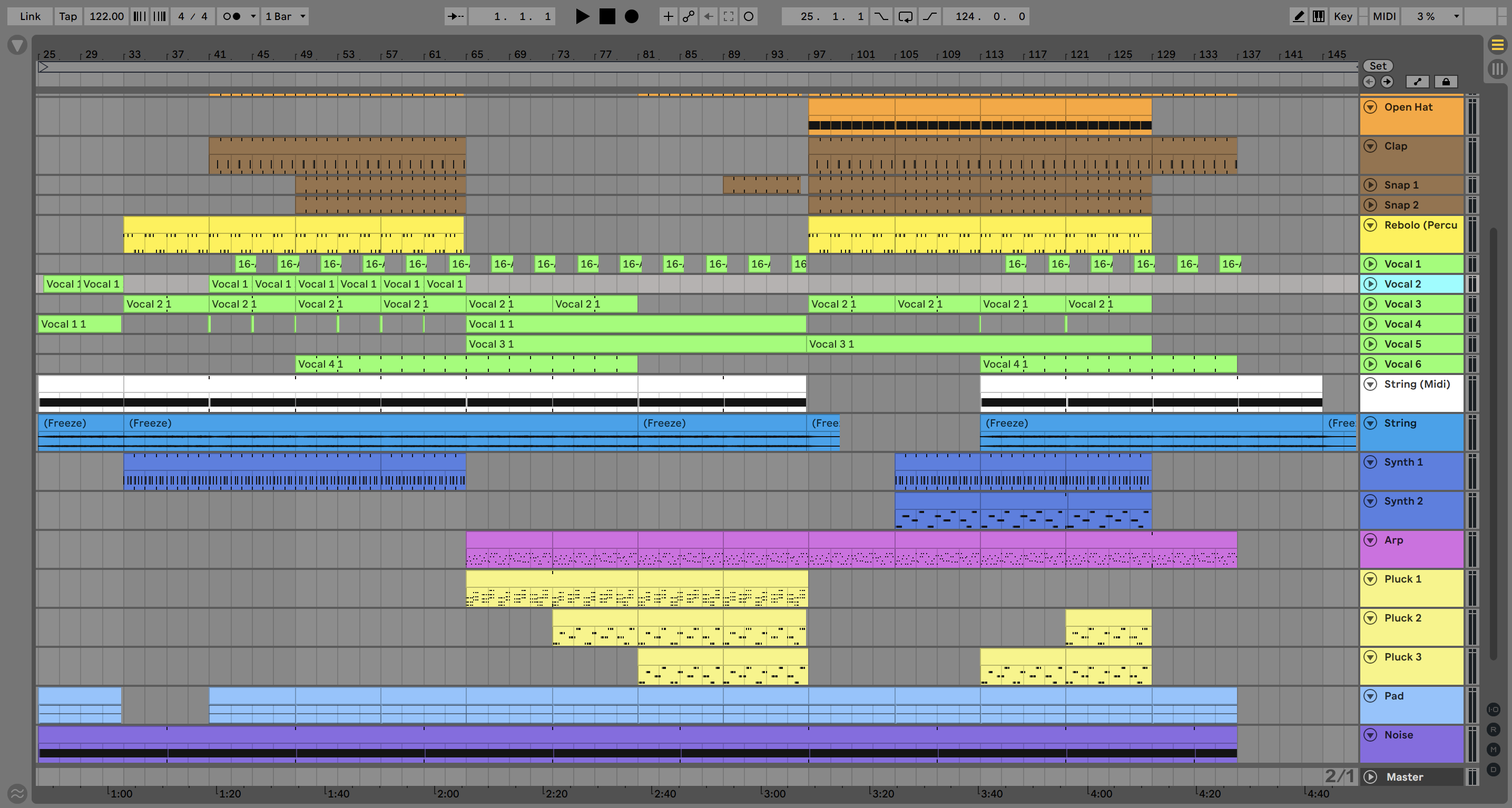
Task: Click the Automation Arm icon
Action: pos(688,16)
